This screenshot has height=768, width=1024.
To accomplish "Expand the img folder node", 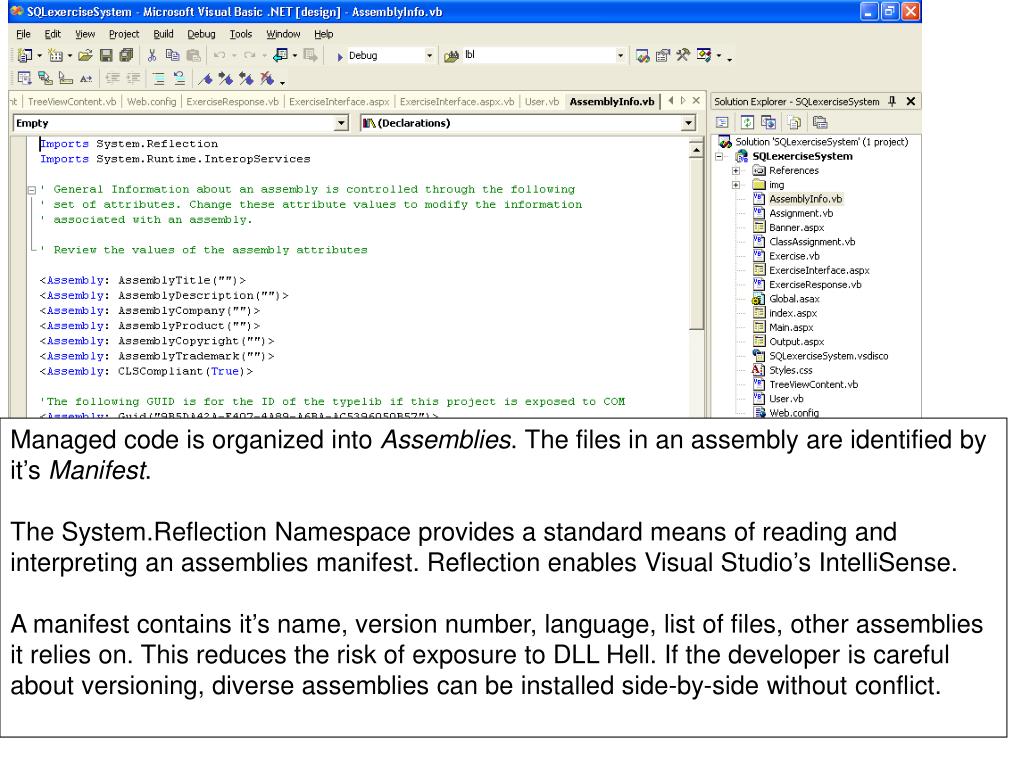I will point(736,185).
